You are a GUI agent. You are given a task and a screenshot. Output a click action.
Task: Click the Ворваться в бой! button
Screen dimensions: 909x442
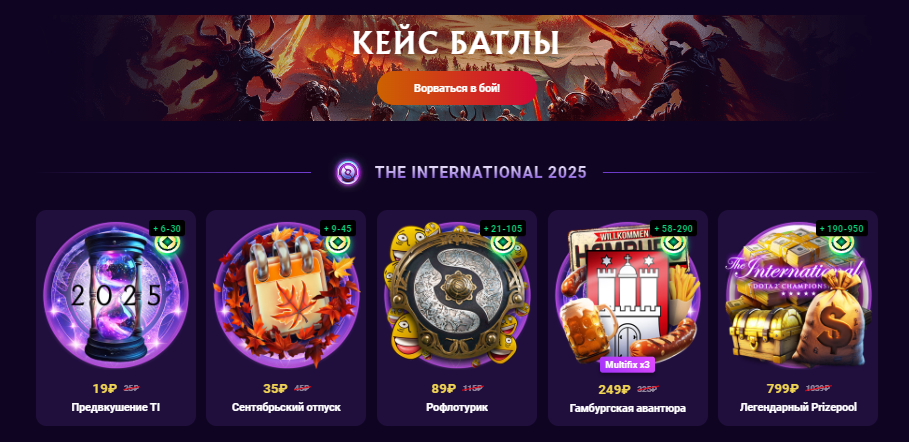(457, 88)
